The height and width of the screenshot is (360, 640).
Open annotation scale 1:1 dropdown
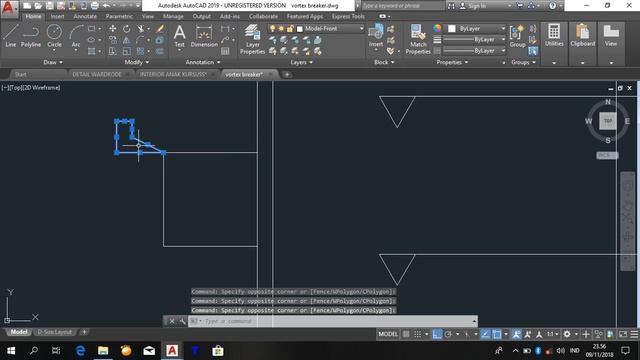click(x=553, y=334)
